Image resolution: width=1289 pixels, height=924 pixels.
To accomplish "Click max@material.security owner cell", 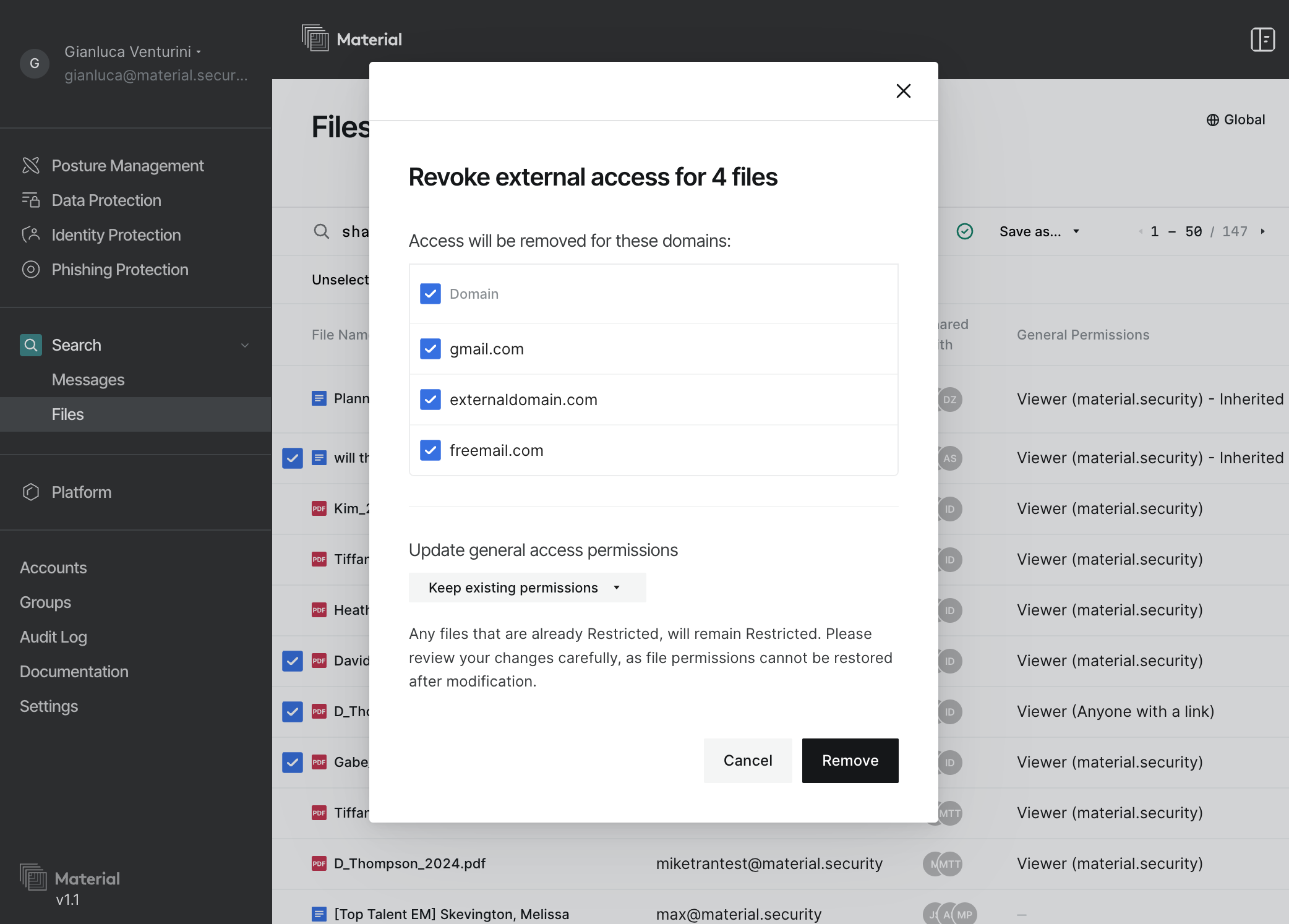I will click(x=739, y=914).
